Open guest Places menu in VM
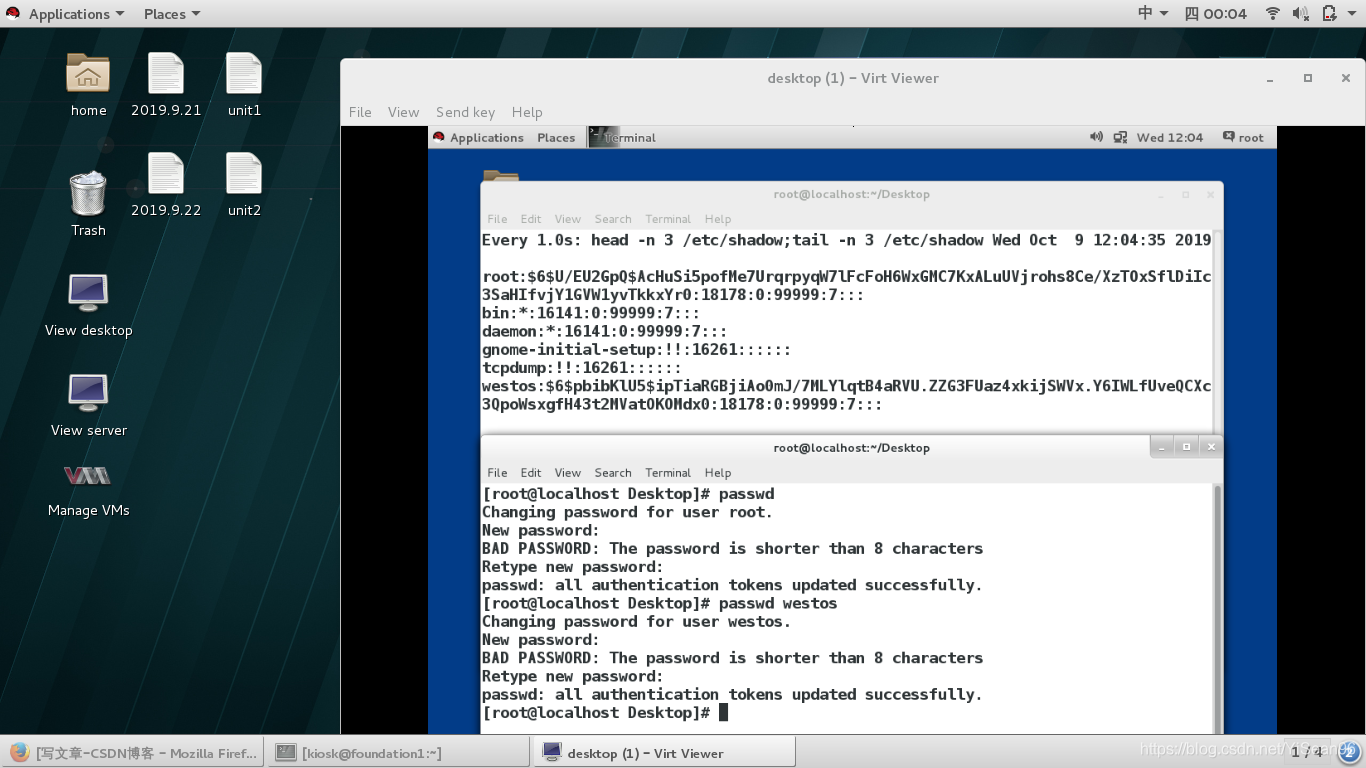The width and height of the screenshot is (1366, 768). (556, 137)
